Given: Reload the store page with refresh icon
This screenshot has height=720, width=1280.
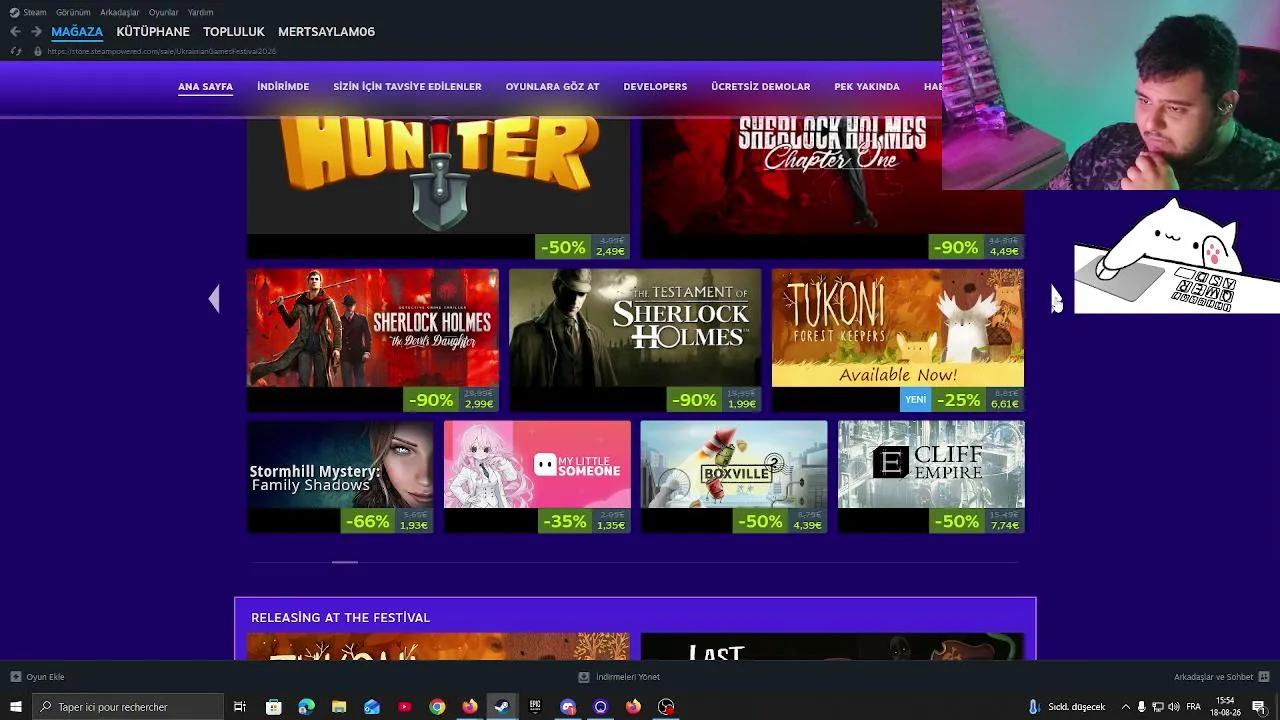Looking at the screenshot, I should click(x=15, y=51).
